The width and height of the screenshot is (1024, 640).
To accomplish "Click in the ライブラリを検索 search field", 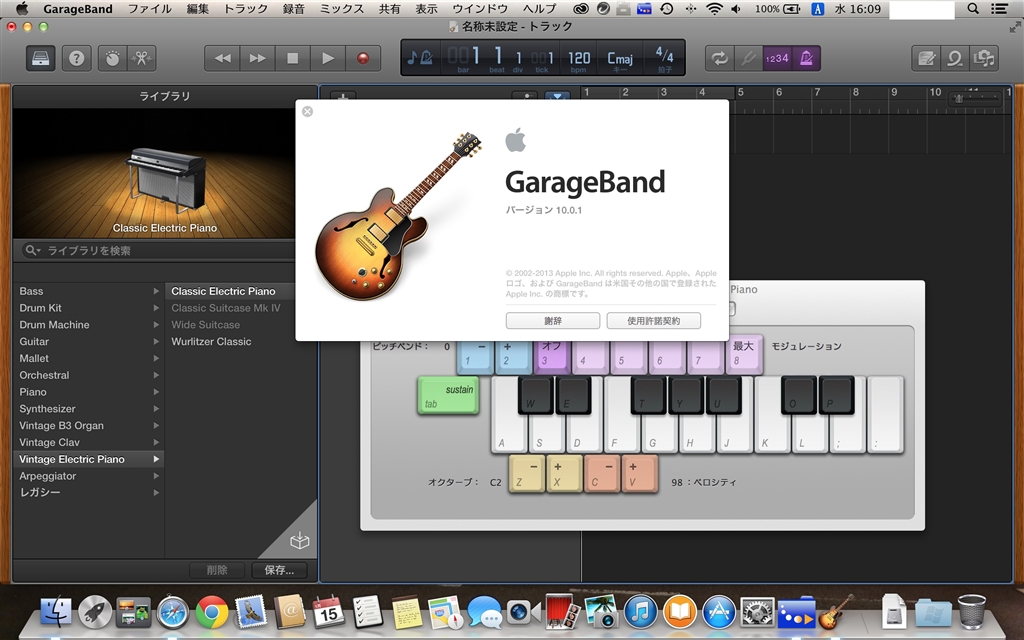I will pos(160,250).
